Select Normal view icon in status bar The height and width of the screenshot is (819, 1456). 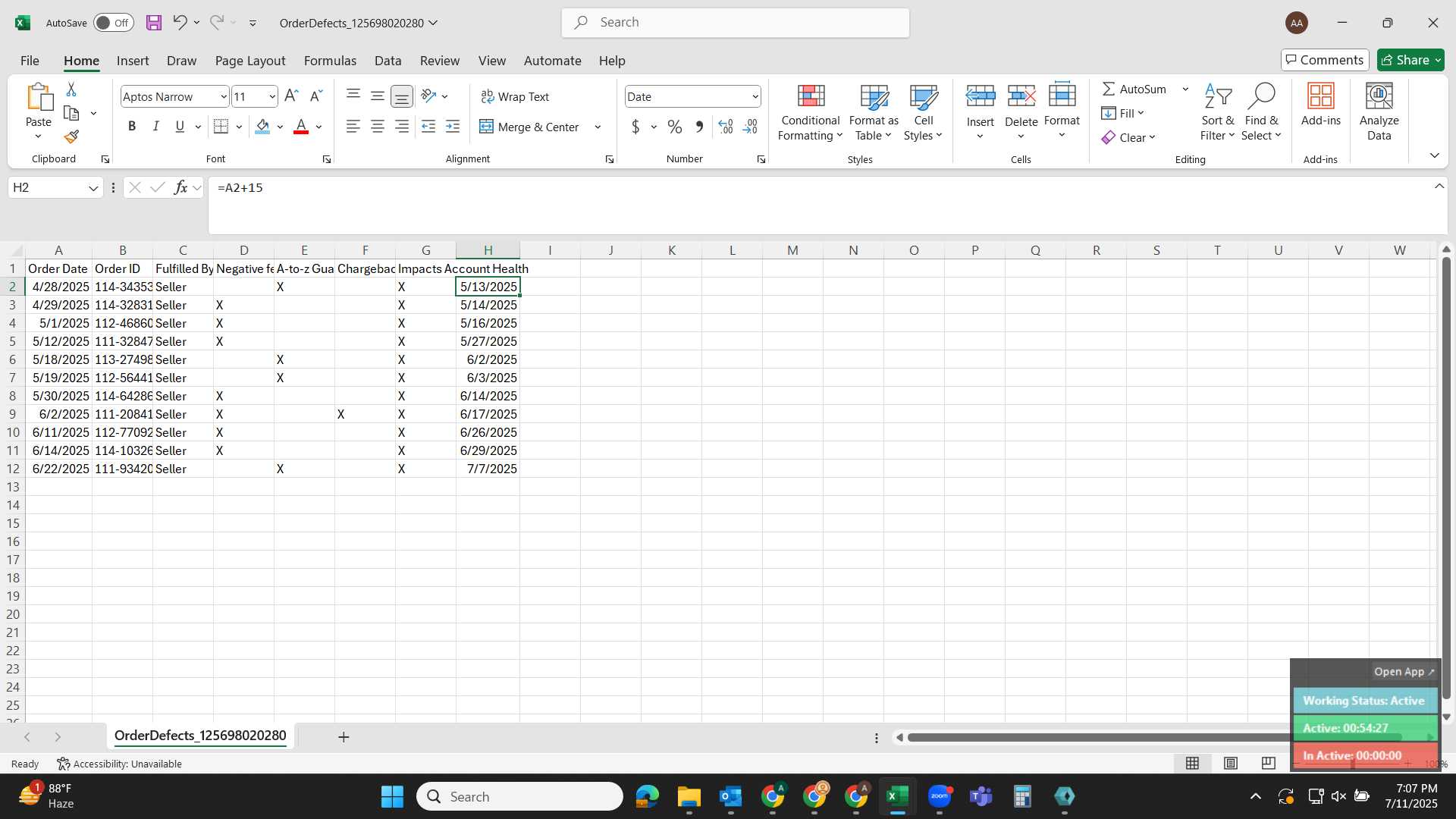(1192, 763)
